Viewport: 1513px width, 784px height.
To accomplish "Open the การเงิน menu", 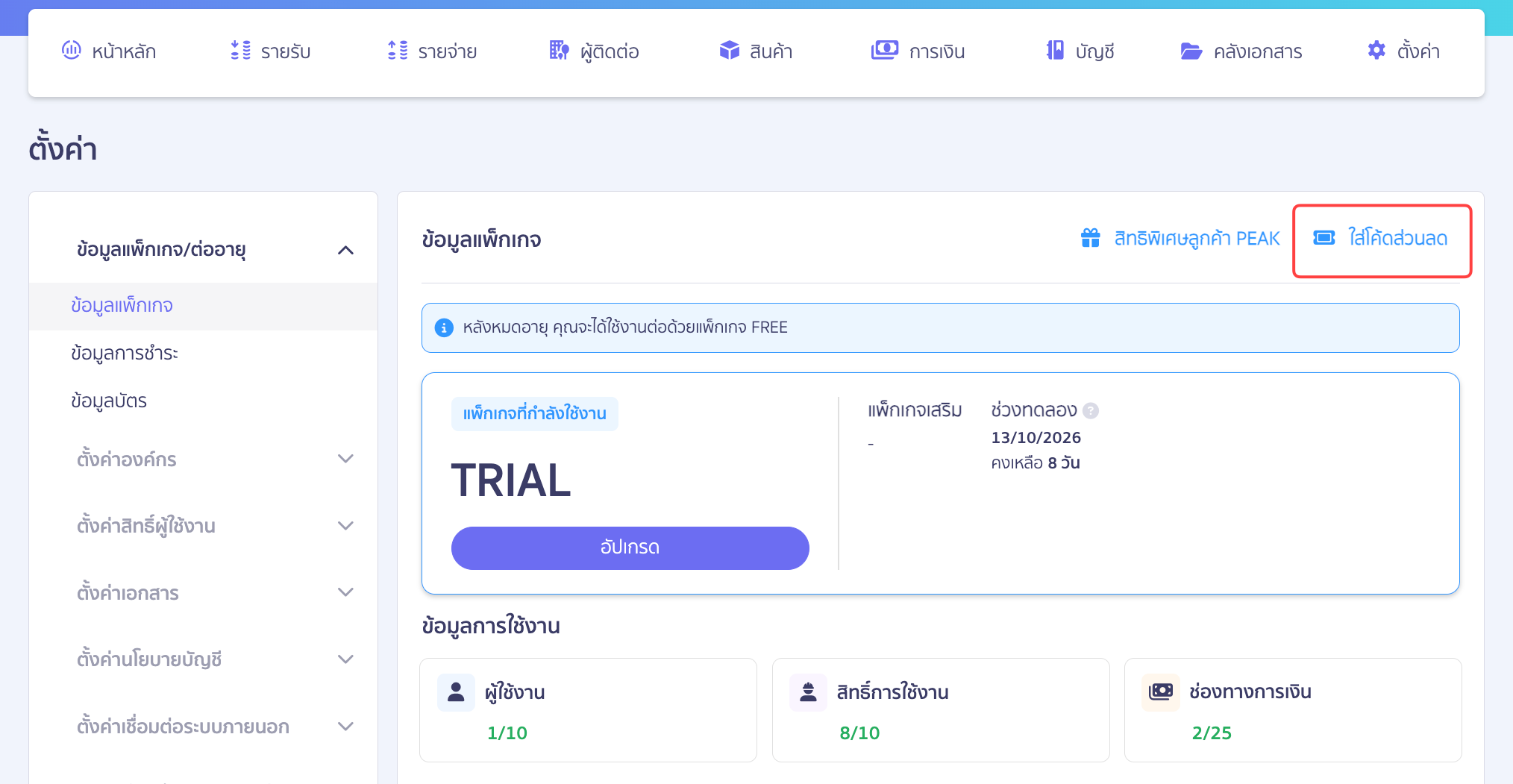I will point(918,51).
